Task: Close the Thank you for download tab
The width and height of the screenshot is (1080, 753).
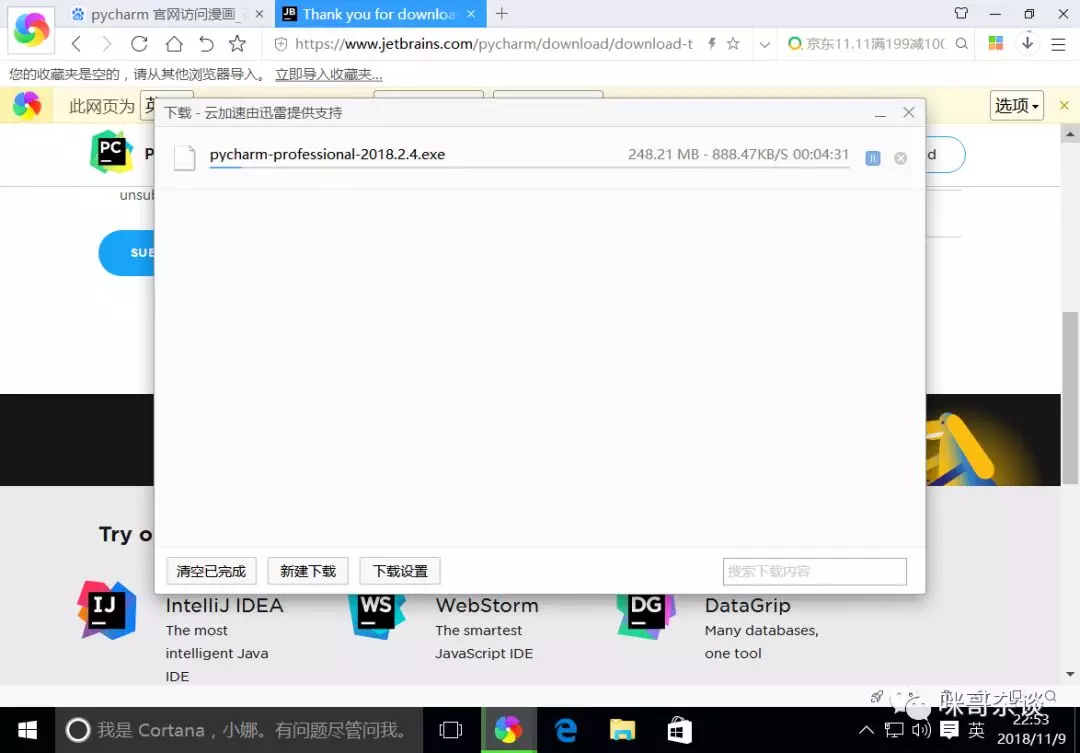Action: [471, 14]
